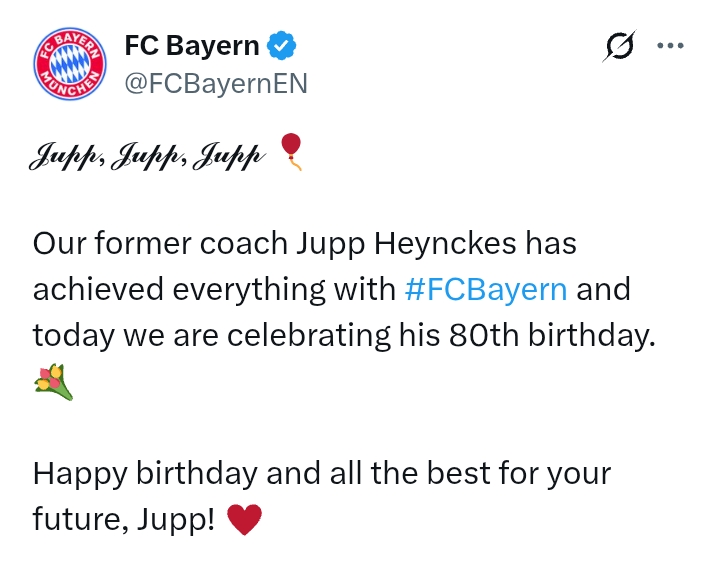Viewport: 720px width, 561px height.
Task: Click the words "Happy birthday"
Action: coord(145,471)
